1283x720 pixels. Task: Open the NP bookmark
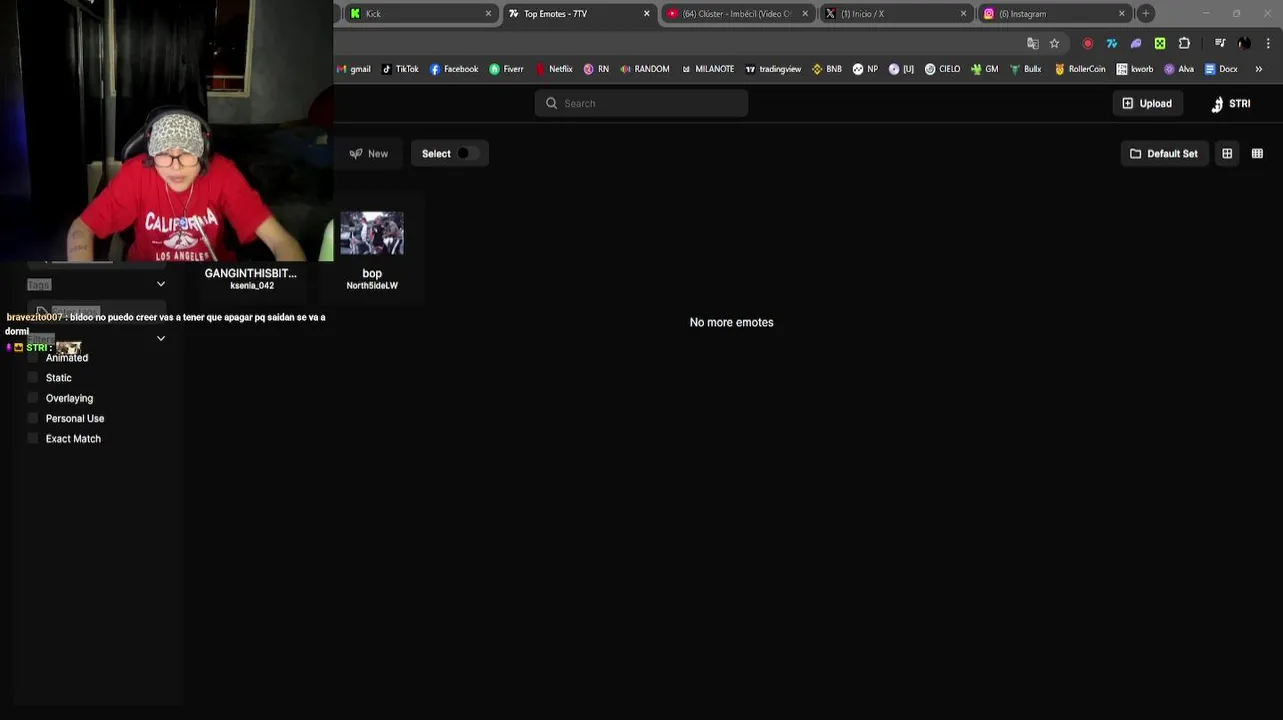tap(865, 69)
